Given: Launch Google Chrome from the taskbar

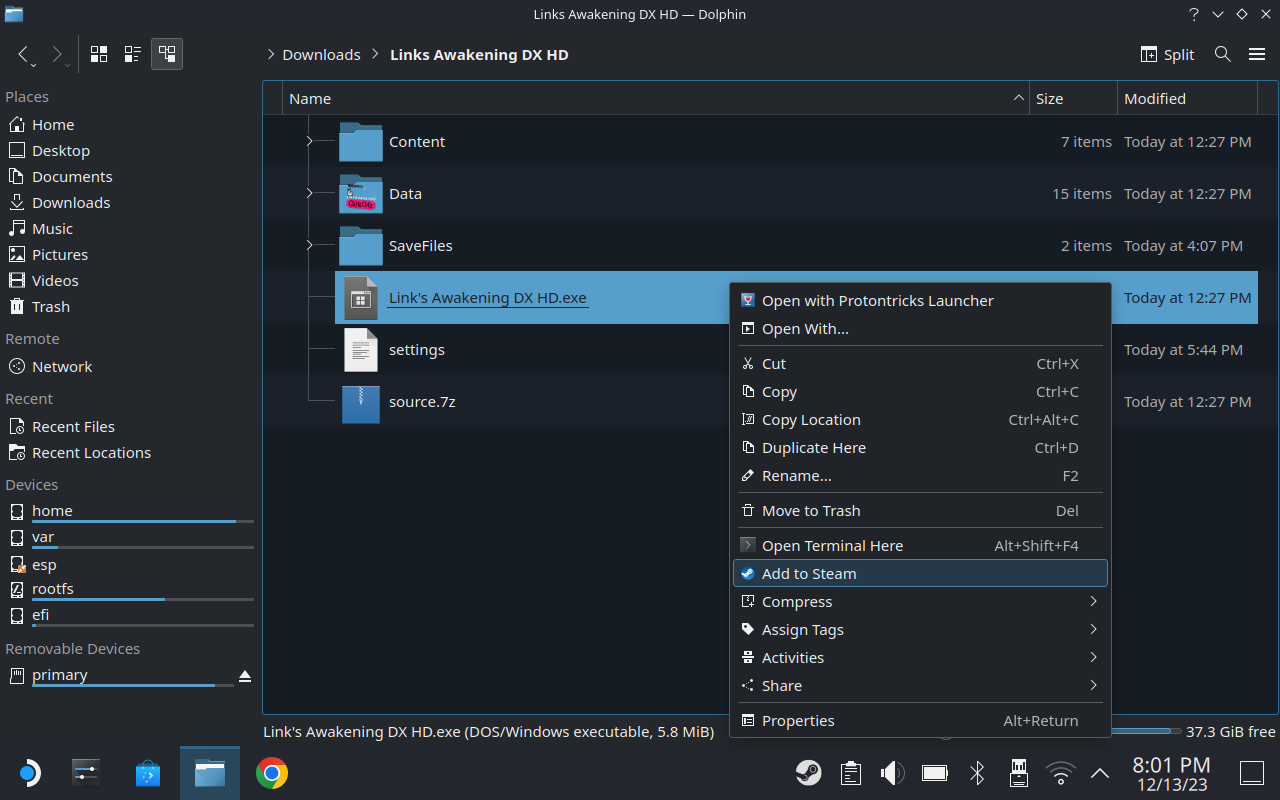Looking at the screenshot, I should (x=272, y=773).
